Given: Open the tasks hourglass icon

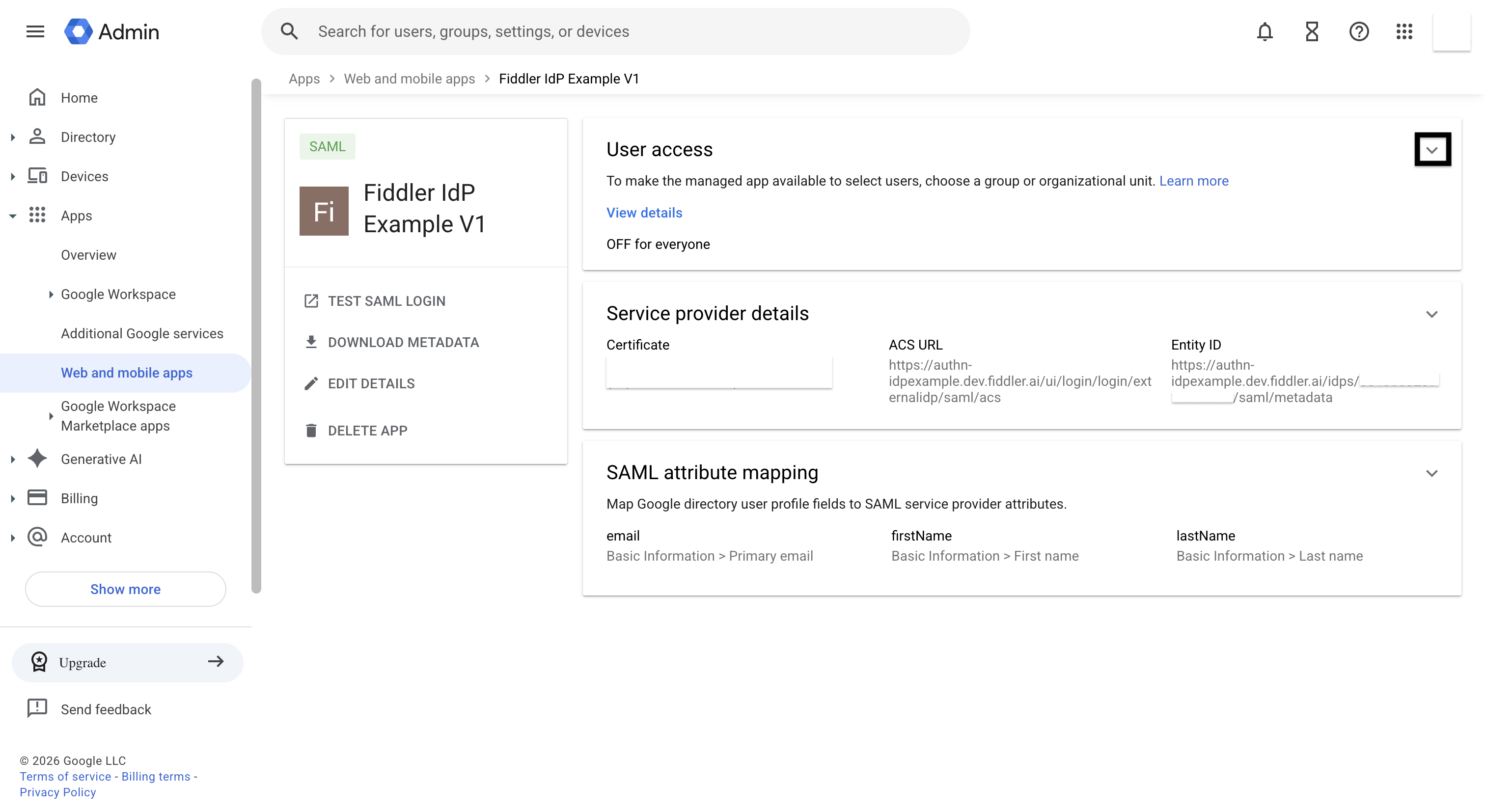Looking at the screenshot, I should (1312, 32).
